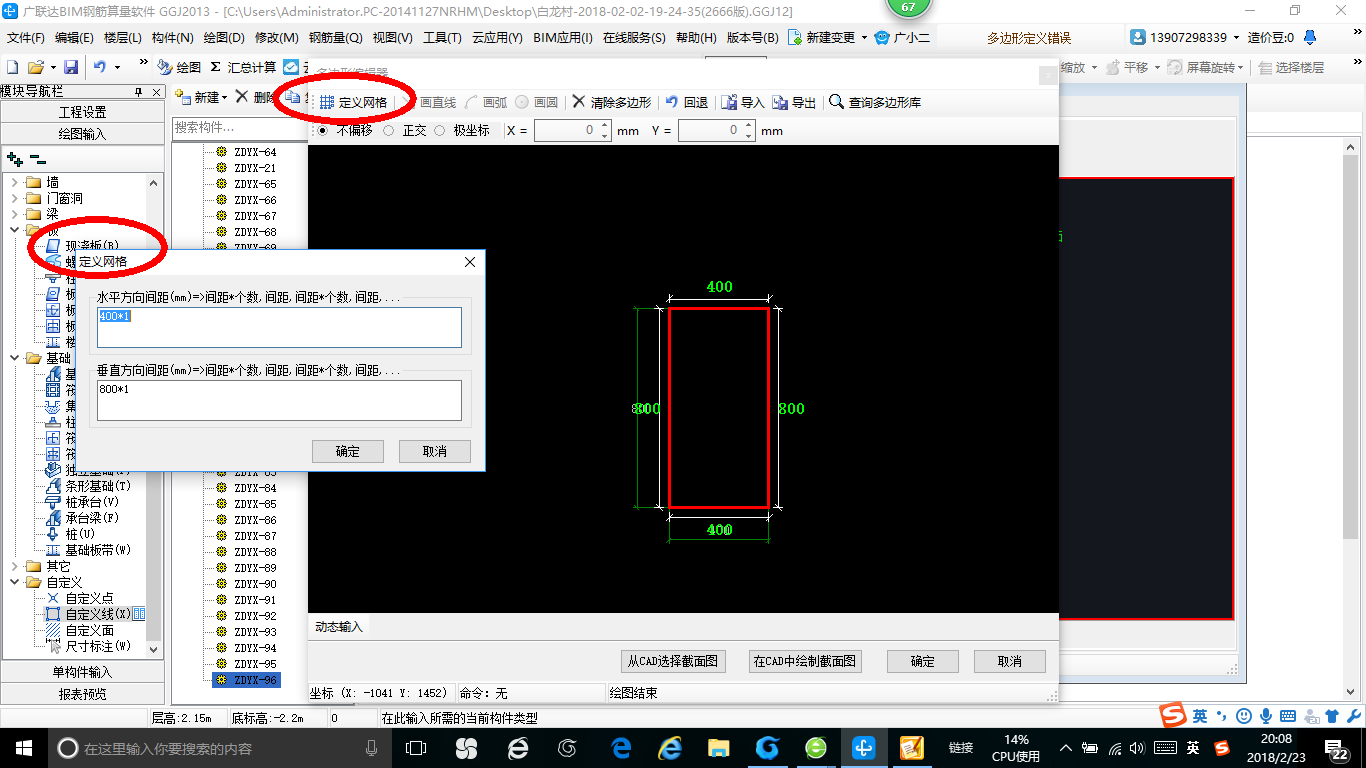Click the 搜索构件 search box

(238, 128)
